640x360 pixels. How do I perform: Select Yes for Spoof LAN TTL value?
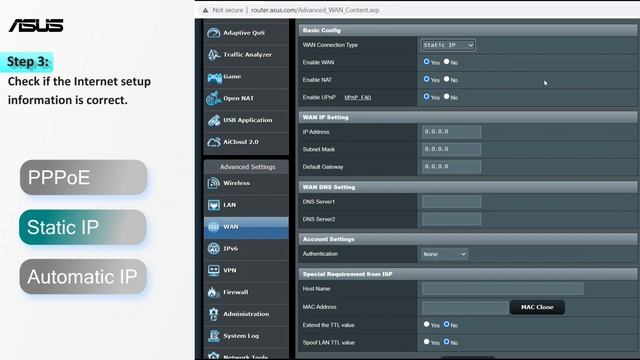pyautogui.click(x=427, y=342)
